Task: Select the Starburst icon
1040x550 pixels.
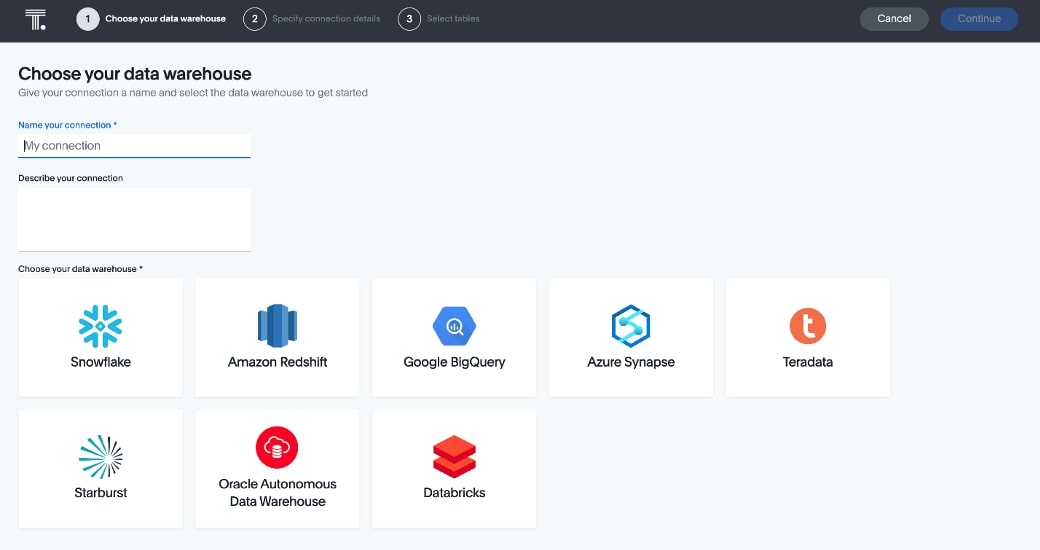Action: point(101,456)
